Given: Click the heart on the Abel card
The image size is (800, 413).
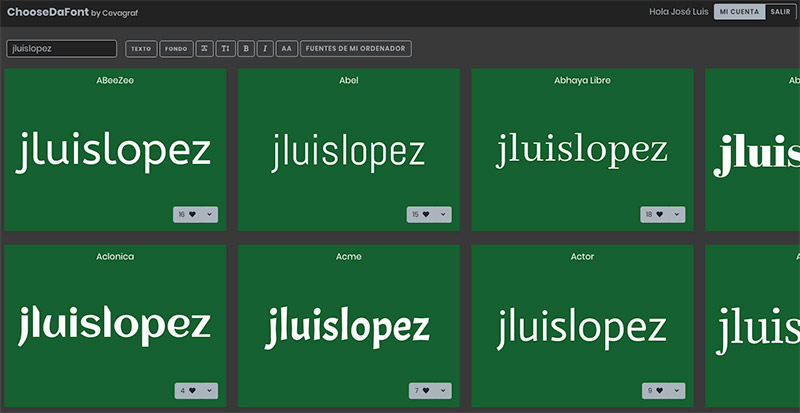Looking at the screenshot, I should click(x=425, y=215).
